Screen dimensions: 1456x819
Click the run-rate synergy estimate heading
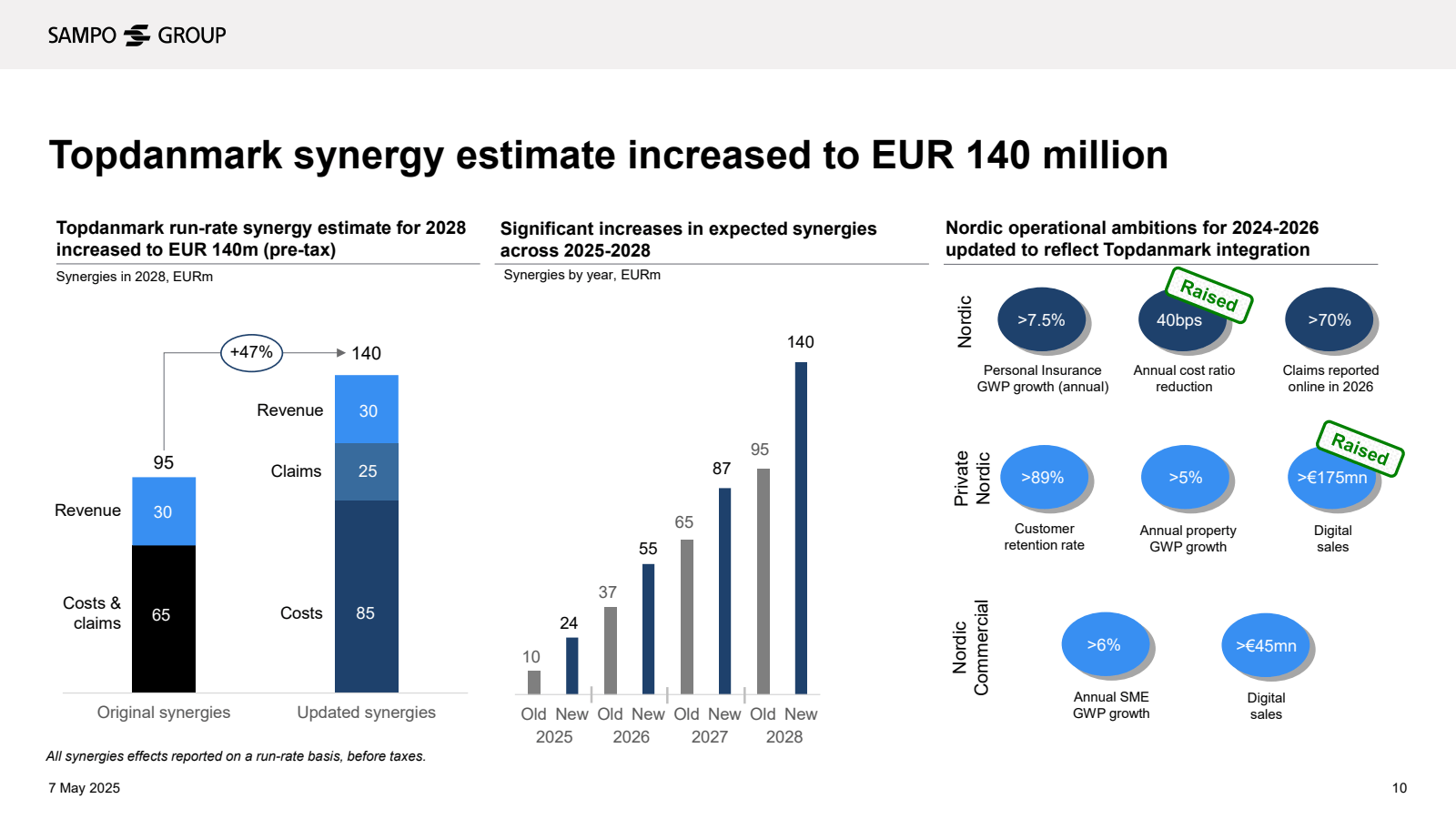click(x=261, y=238)
